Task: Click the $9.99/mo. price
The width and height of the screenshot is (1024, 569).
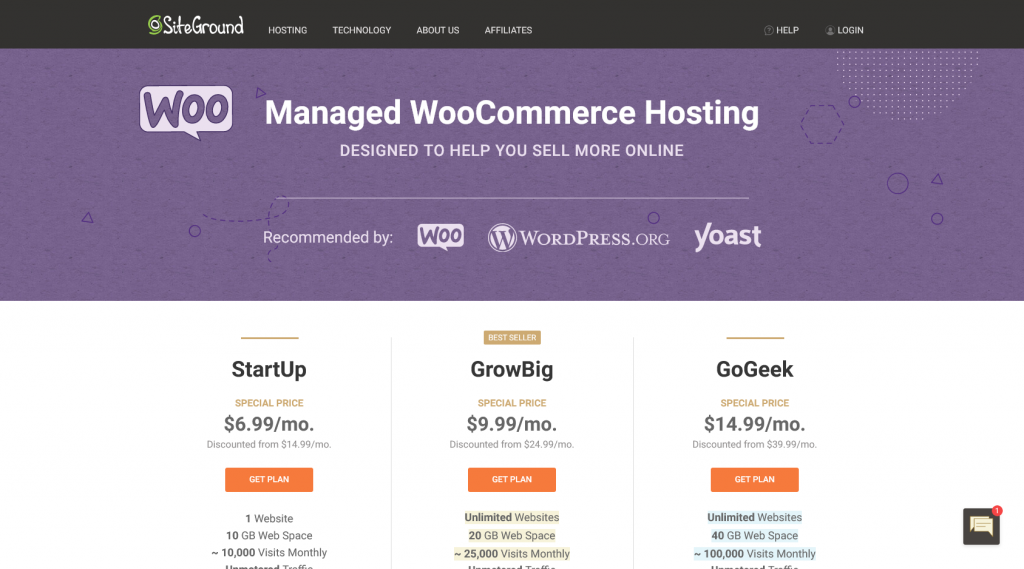Action: coord(512,424)
